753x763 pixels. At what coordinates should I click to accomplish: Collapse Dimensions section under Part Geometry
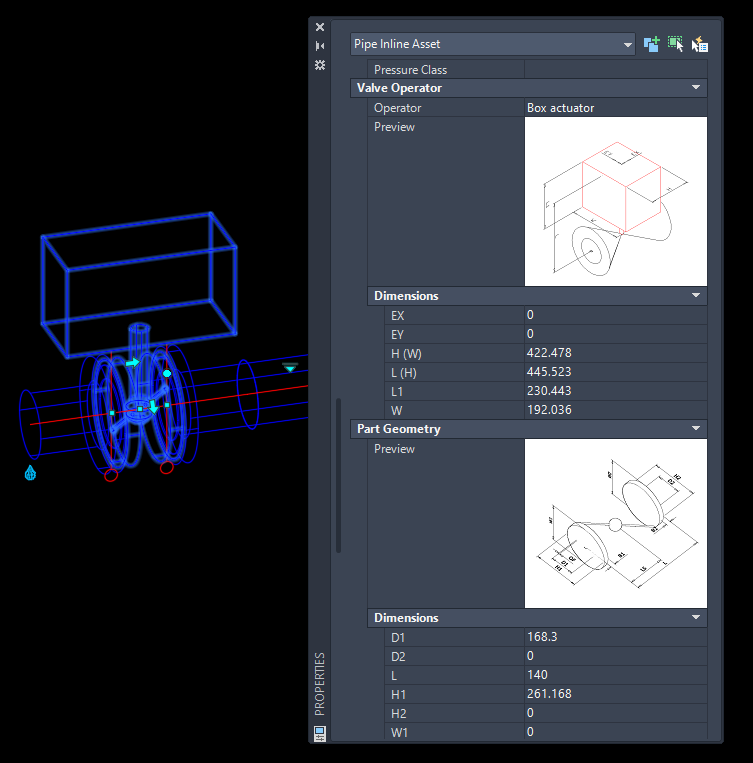pos(696,617)
